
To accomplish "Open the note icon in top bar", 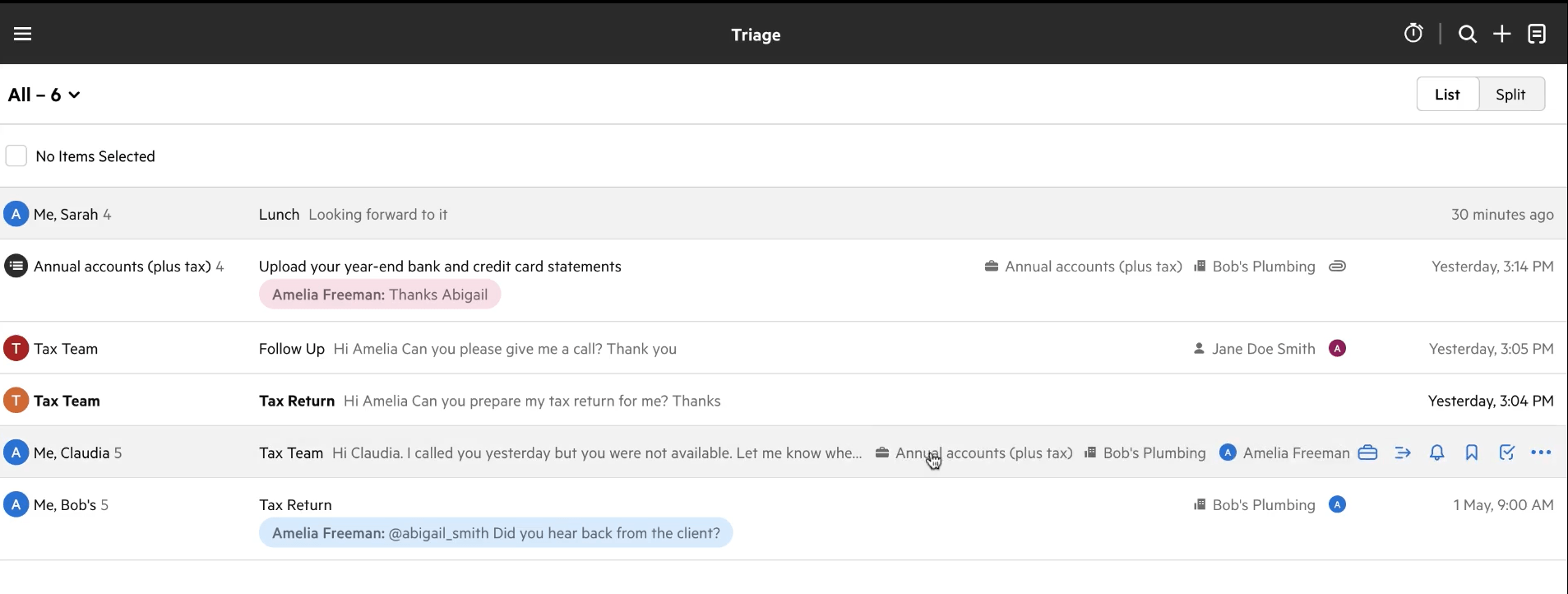I will 1536,34.
